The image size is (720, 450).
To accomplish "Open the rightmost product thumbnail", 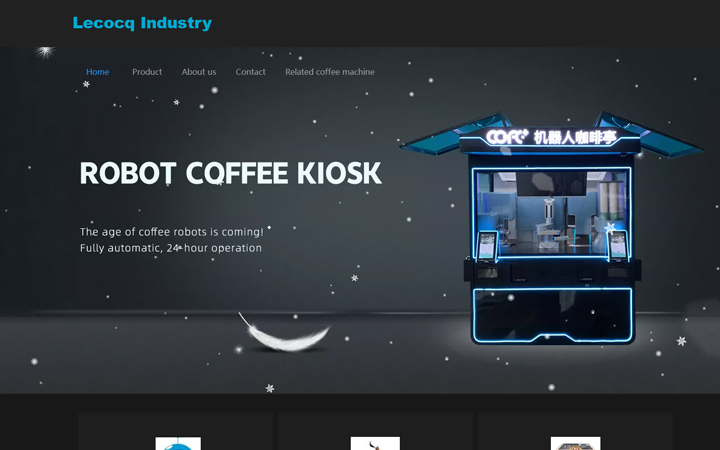I will point(575,443).
